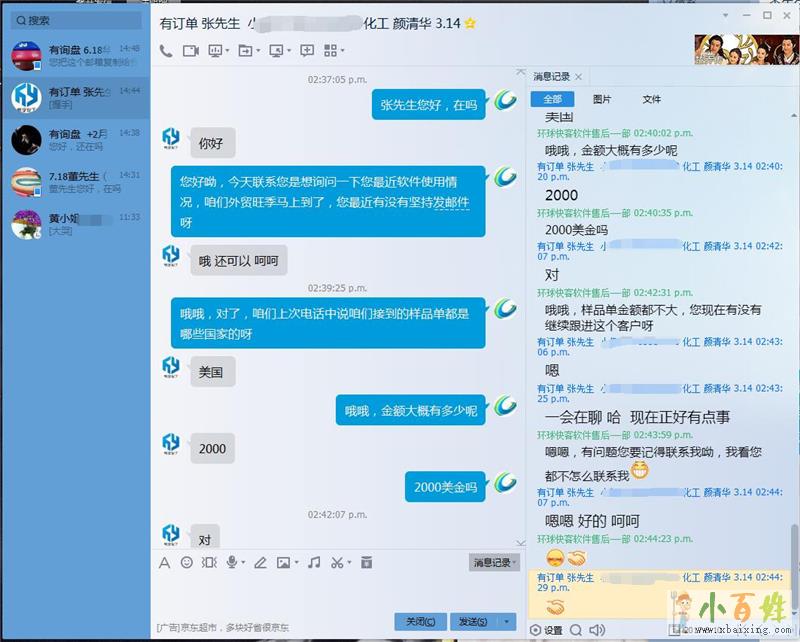Favorite the contact with the star icon
Image resolution: width=800 pixels, height=642 pixels.
[x=471, y=23]
